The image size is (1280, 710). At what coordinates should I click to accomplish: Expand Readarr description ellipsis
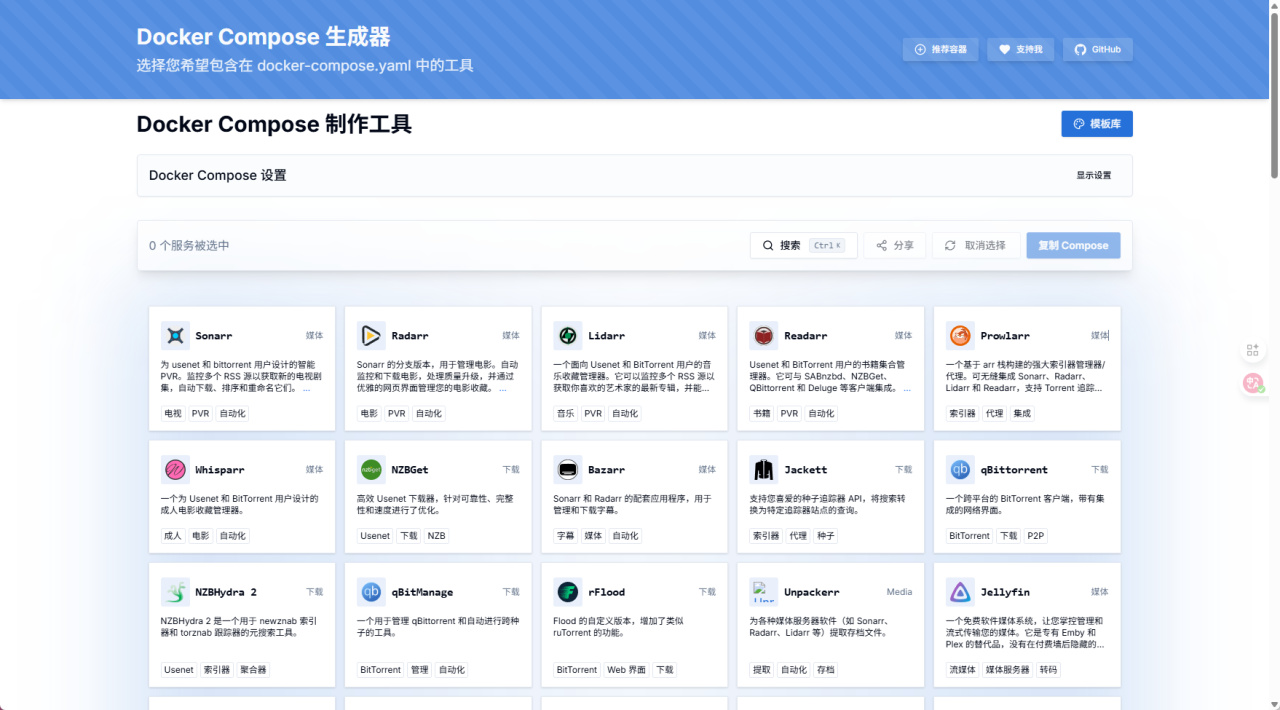[x=906, y=388]
